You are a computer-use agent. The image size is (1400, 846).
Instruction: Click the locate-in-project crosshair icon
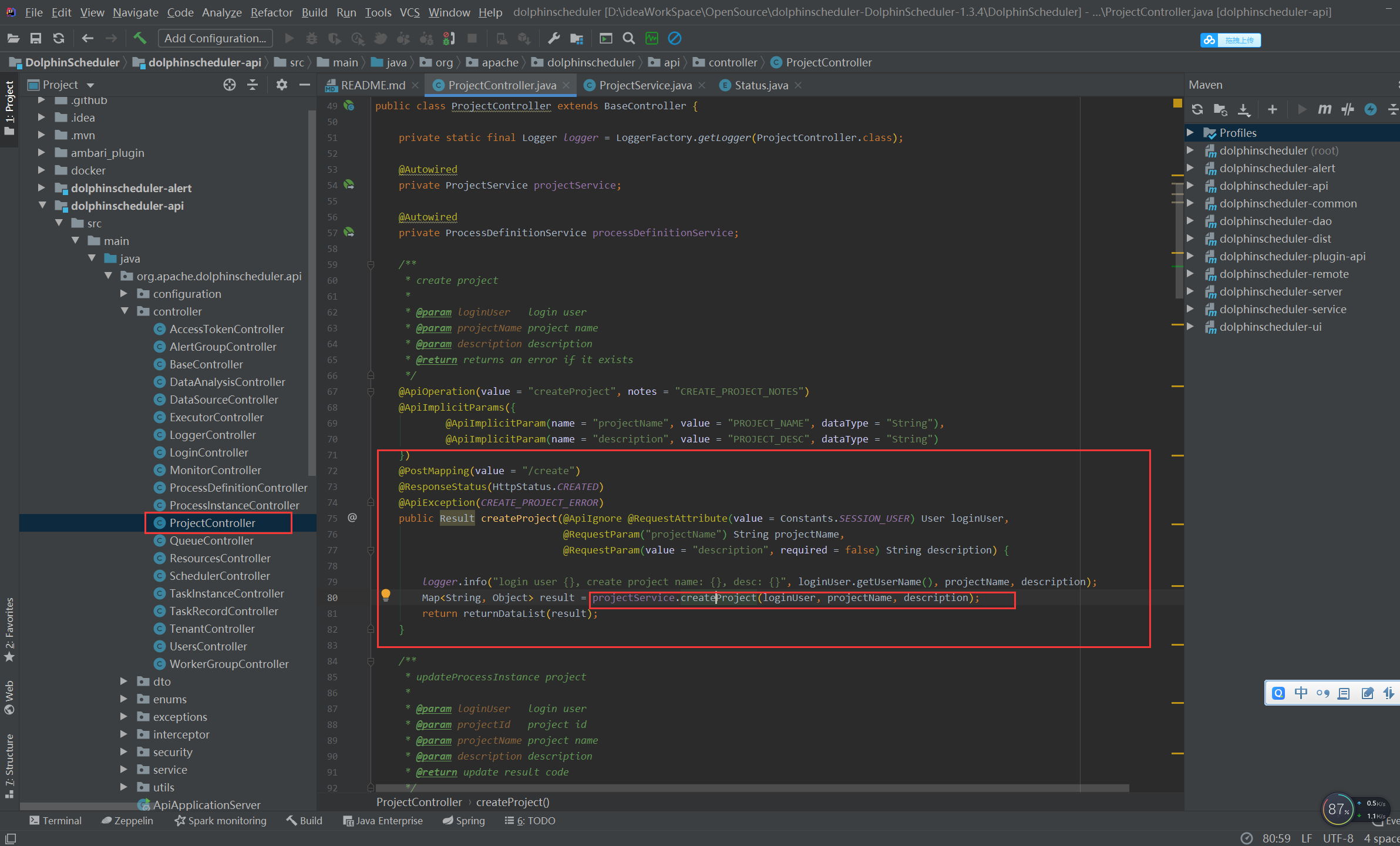tap(230, 85)
